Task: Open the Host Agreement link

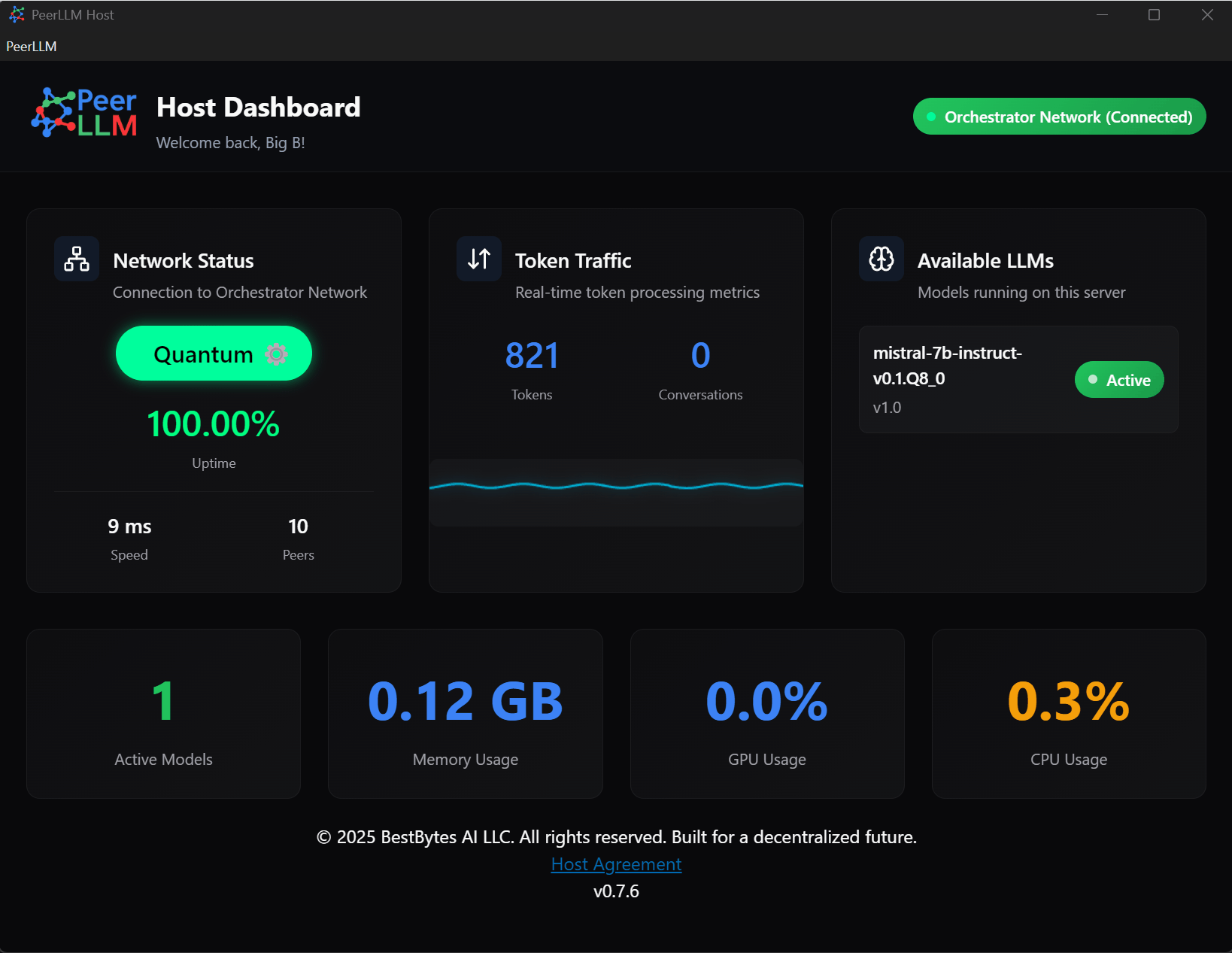Action: tap(616, 864)
